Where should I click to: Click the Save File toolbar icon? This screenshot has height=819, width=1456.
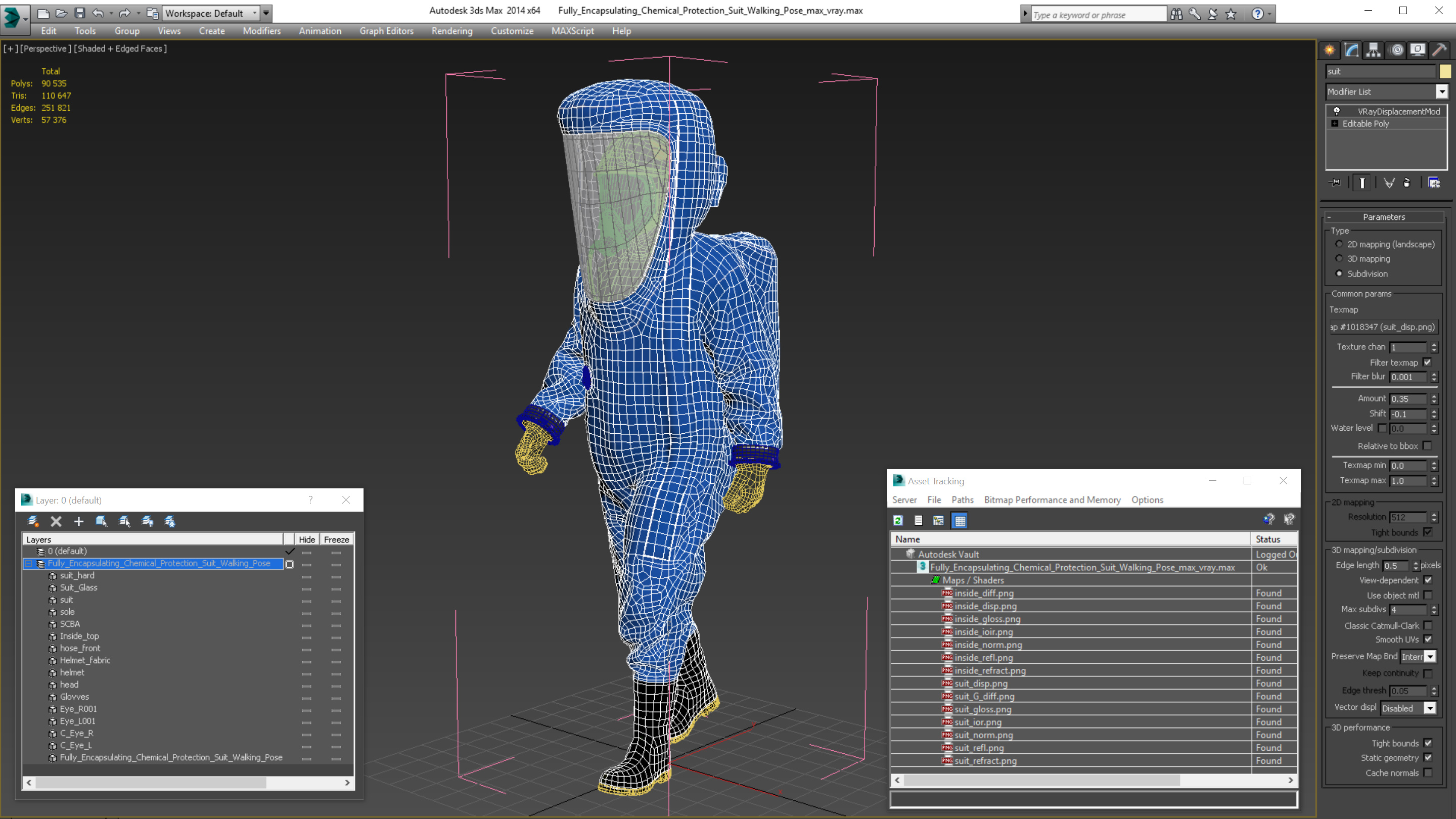tap(80, 13)
